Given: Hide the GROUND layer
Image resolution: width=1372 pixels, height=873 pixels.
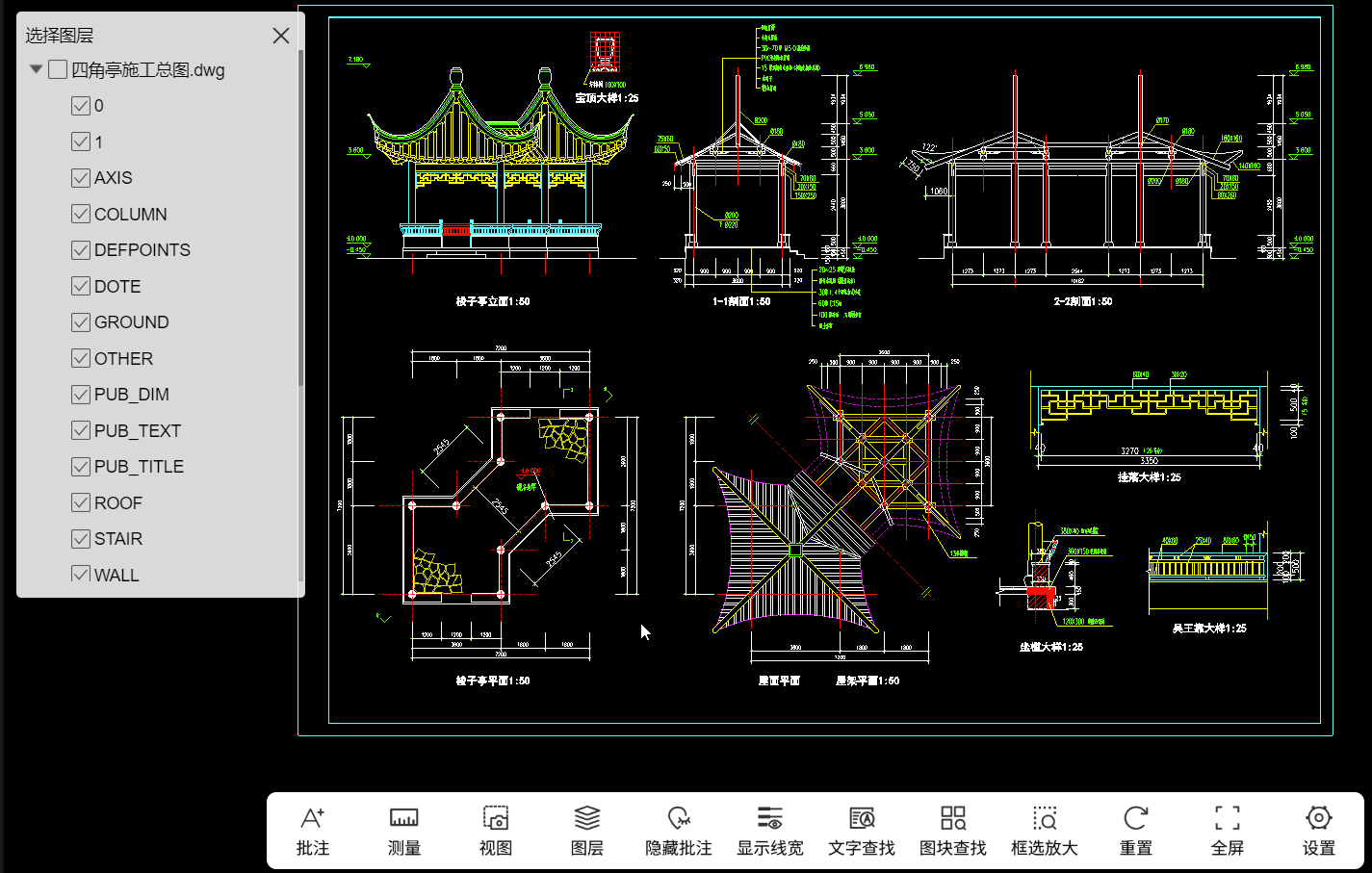Looking at the screenshot, I should tap(81, 322).
